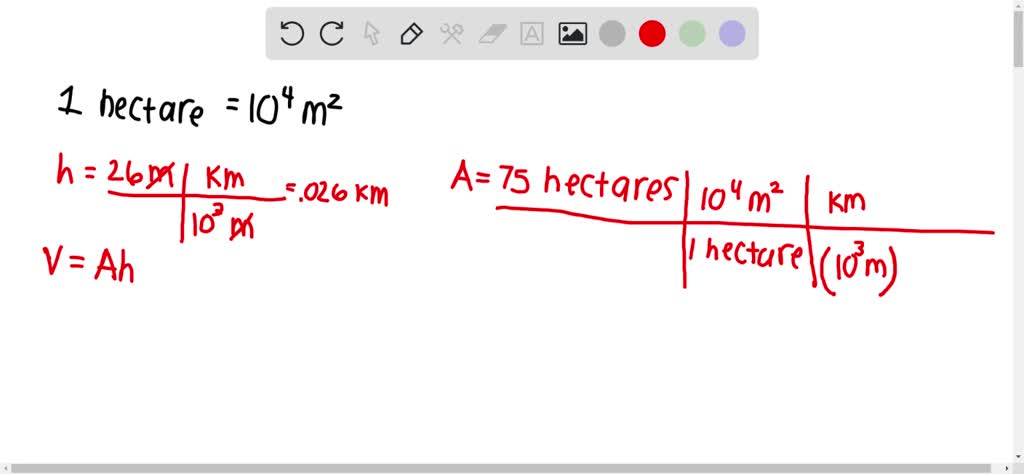Viewport: 1024px width, 474px height.
Task: Select the text box tool
Action: [x=532, y=33]
